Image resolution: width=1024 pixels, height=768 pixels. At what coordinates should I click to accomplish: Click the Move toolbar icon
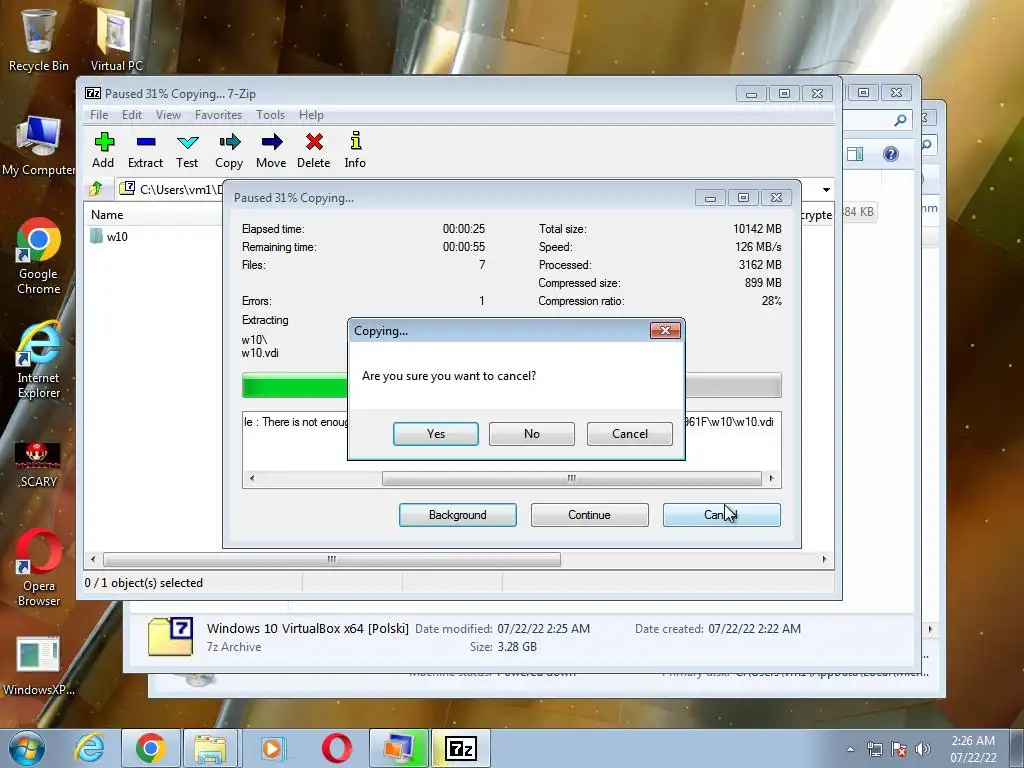coord(271,150)
